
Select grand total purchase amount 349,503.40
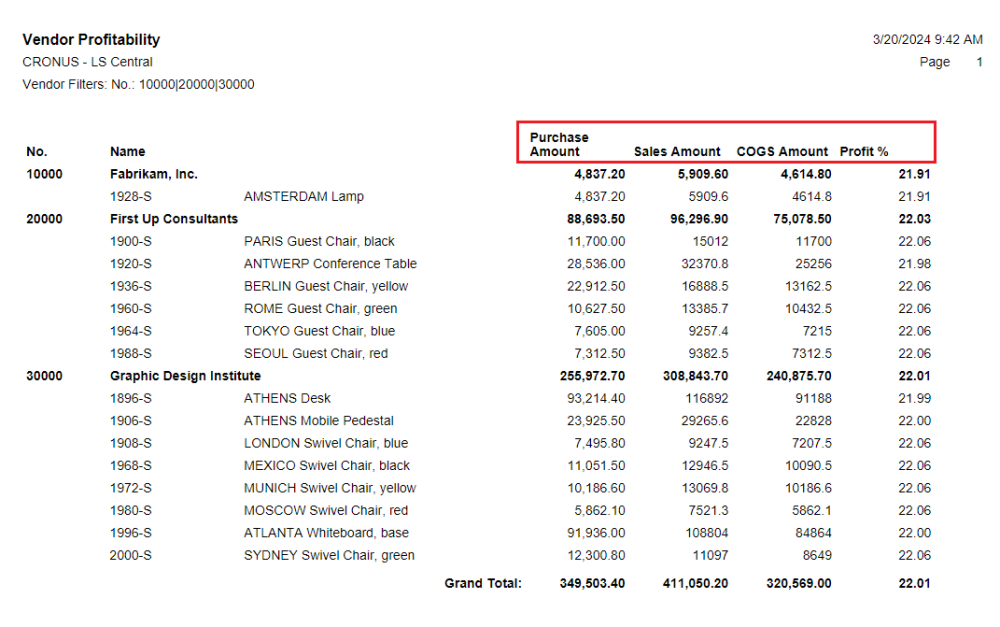[592, 584]
